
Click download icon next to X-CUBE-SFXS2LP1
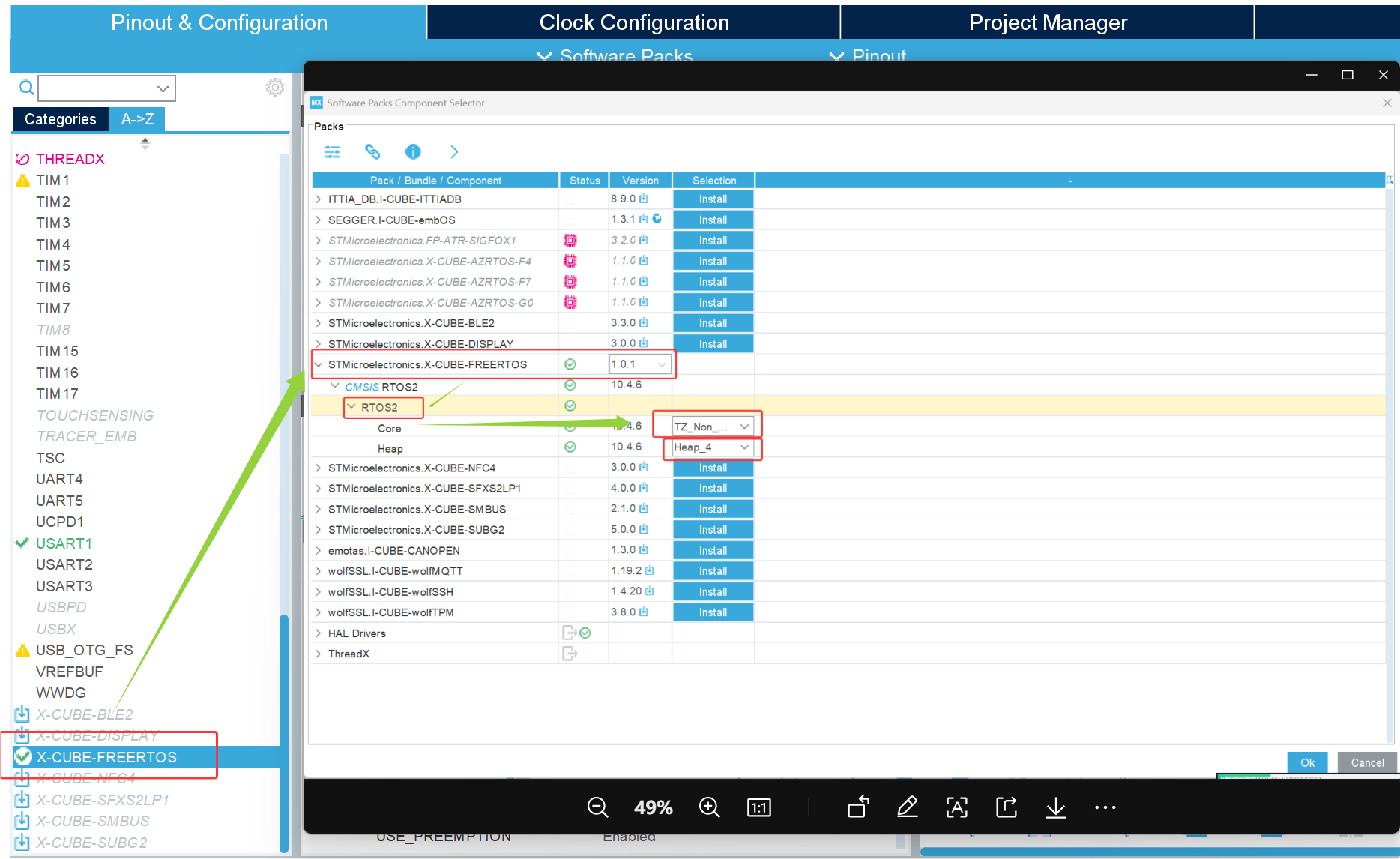click(22, 799)
